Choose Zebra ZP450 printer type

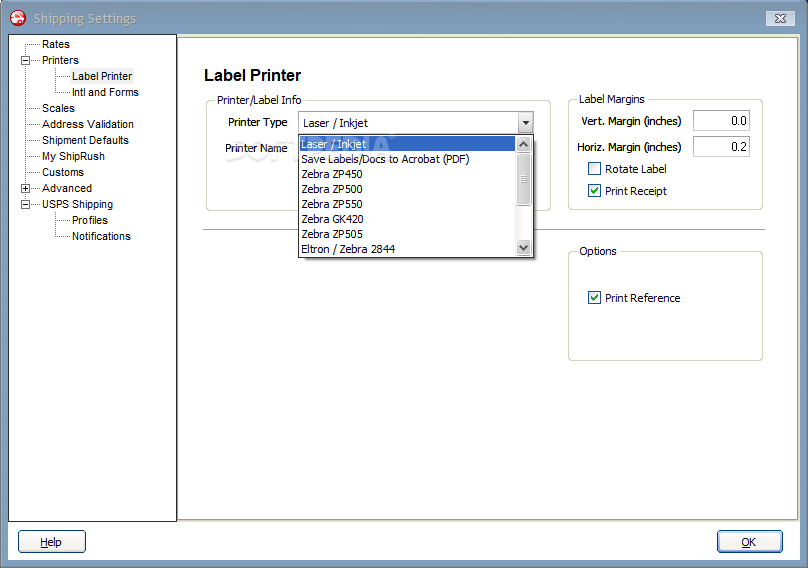[407, 174]
